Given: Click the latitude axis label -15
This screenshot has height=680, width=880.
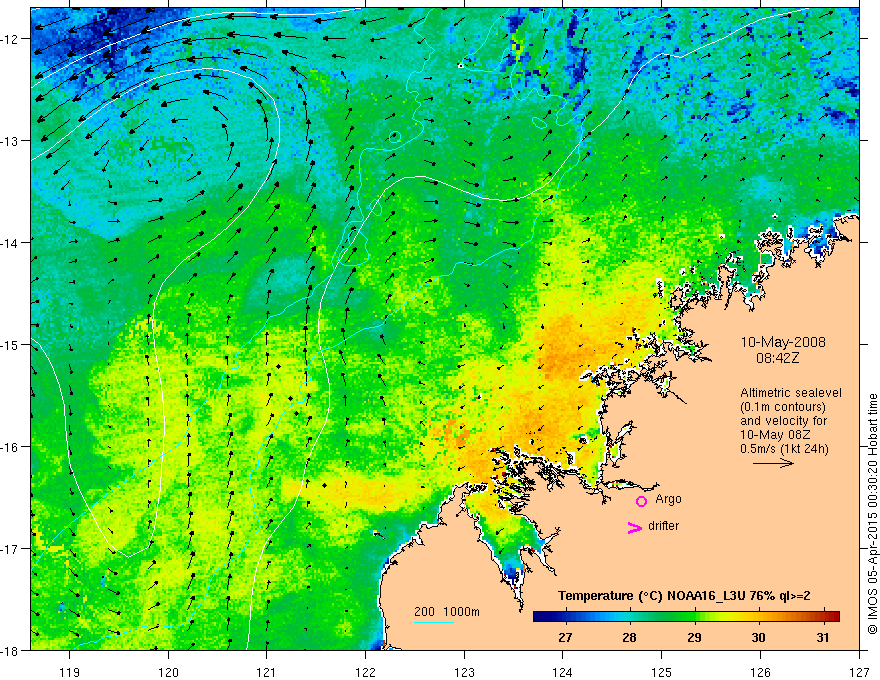Looking at the screenshot, I should coord(10,345).
